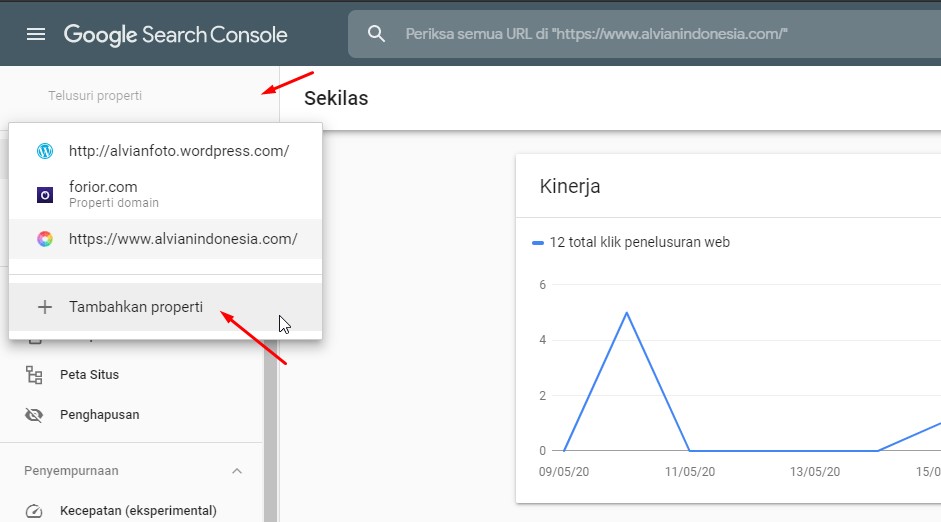Select the www.alvianindonesia.com property

165,239
